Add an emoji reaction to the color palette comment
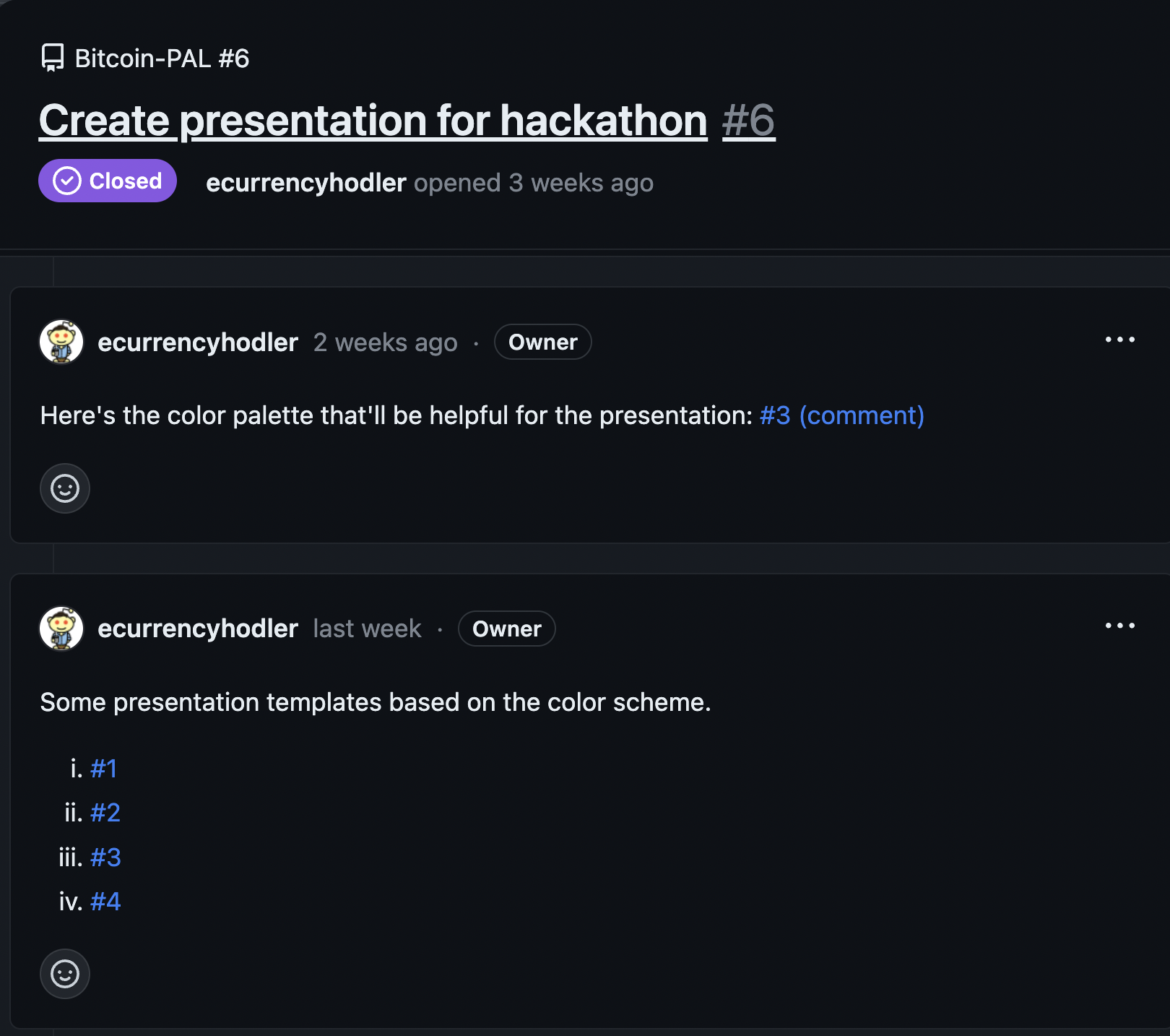The image size is (1170, 1036). (65, 488)
